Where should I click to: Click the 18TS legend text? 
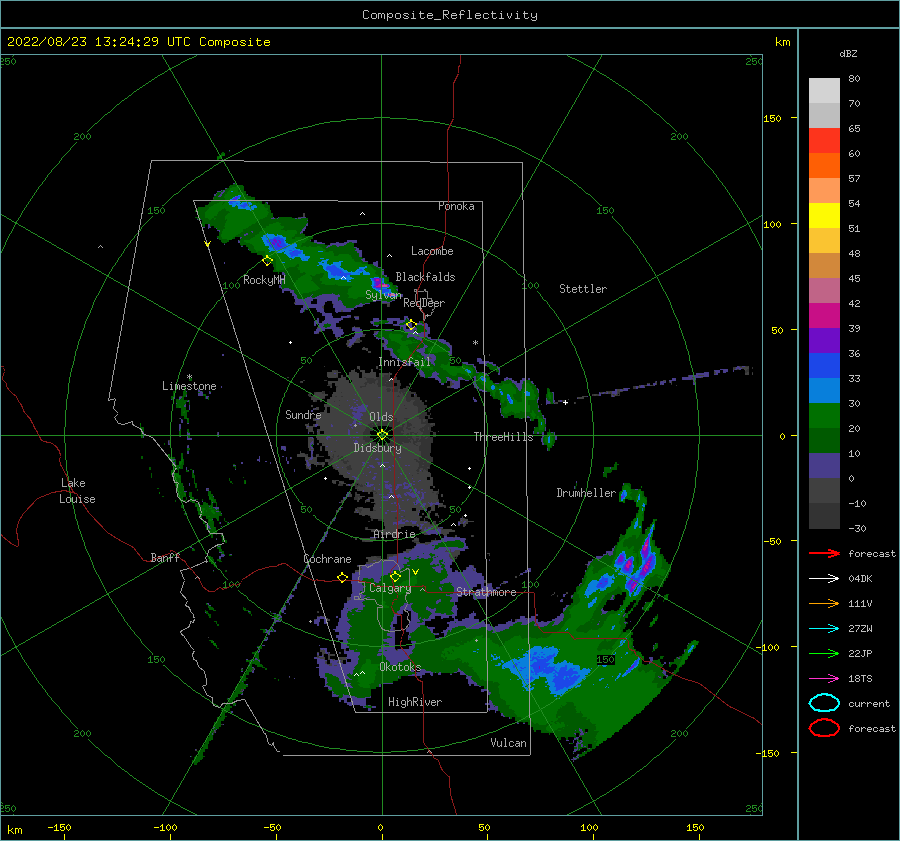(860, 679)
